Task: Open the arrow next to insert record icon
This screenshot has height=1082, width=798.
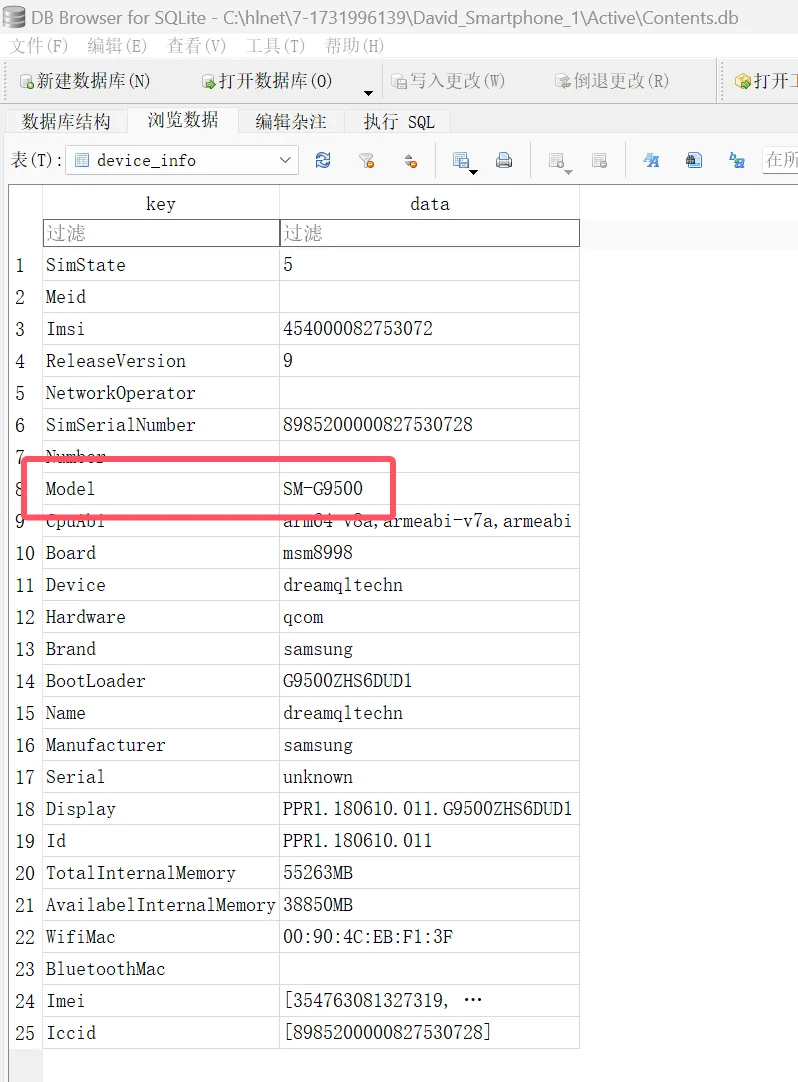Action: (569, 171)
